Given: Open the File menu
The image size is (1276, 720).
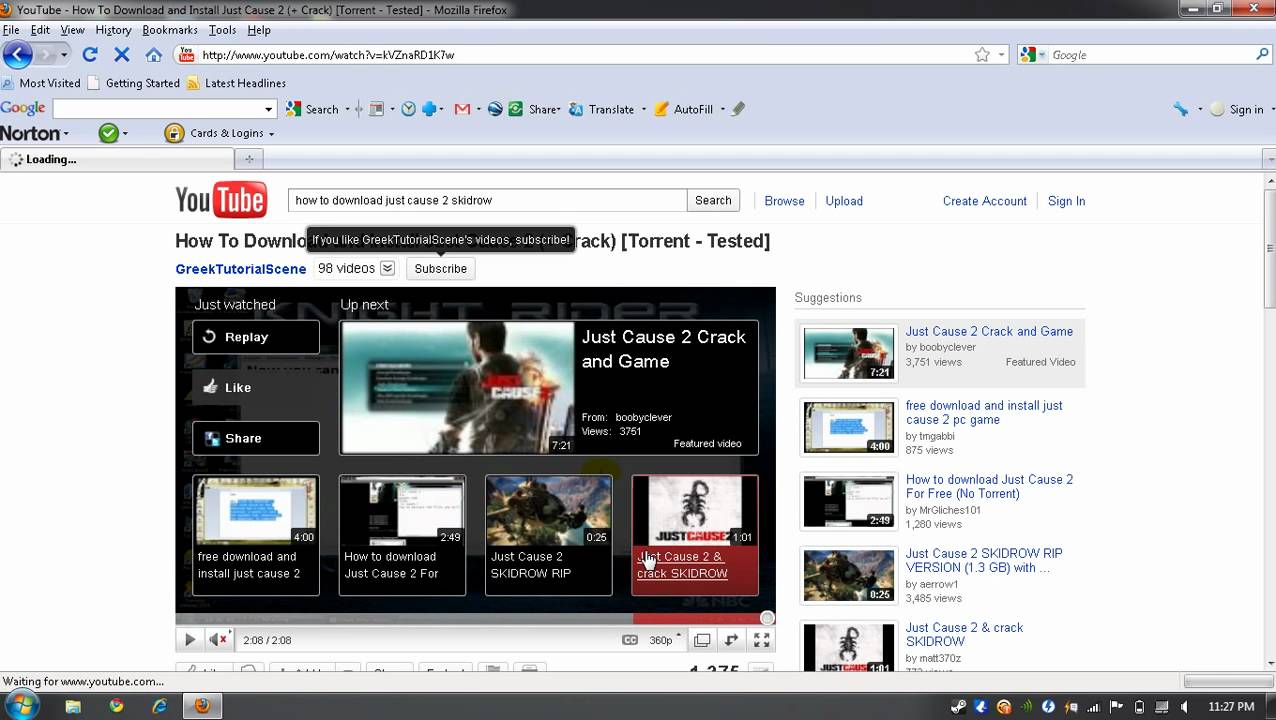Looking at the screenshot, I should coord(11,30).
